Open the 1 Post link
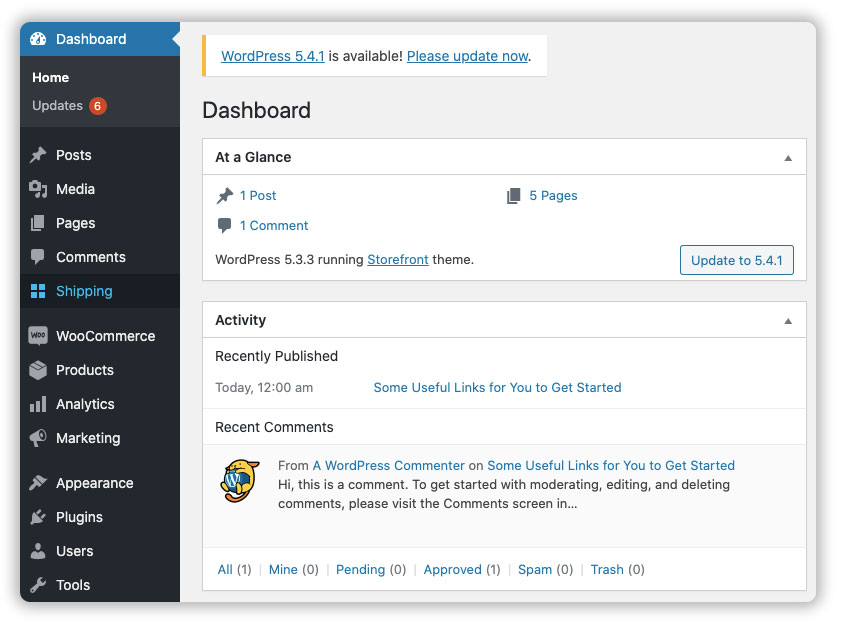 (x=258, y=195)
